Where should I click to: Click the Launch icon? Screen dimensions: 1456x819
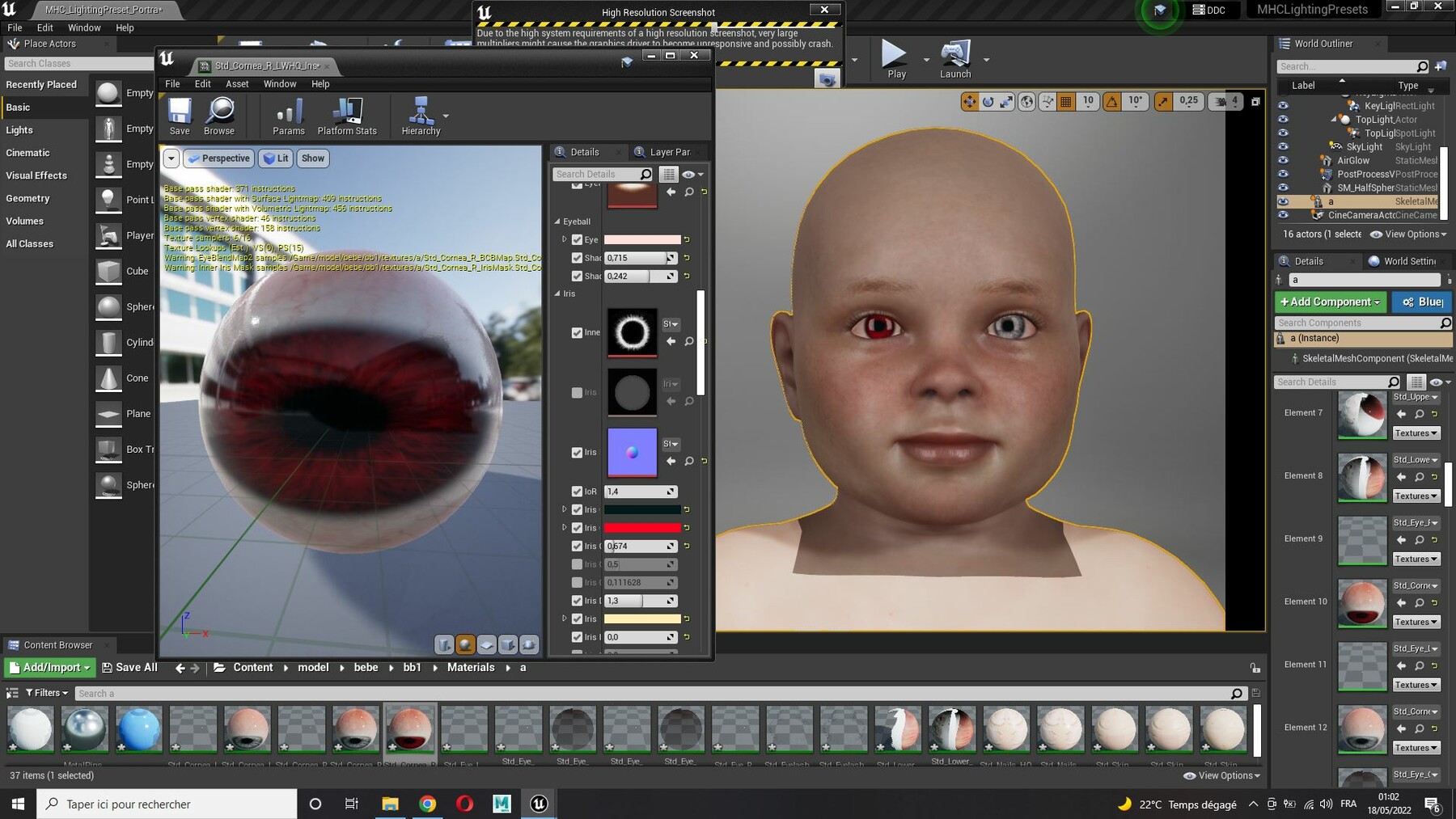(955, 59)
